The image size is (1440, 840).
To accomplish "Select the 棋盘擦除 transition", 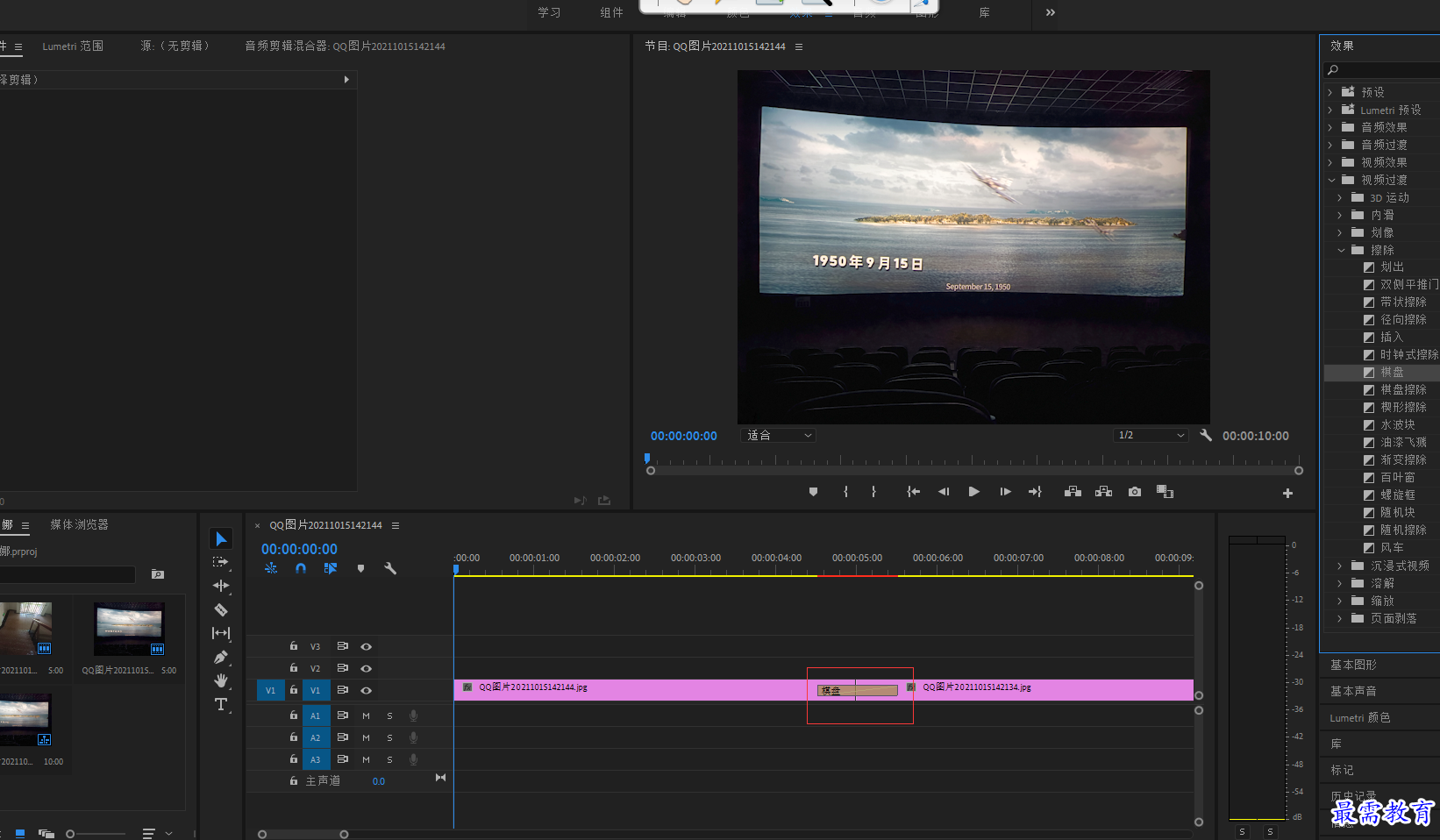I will (1402, 389).
